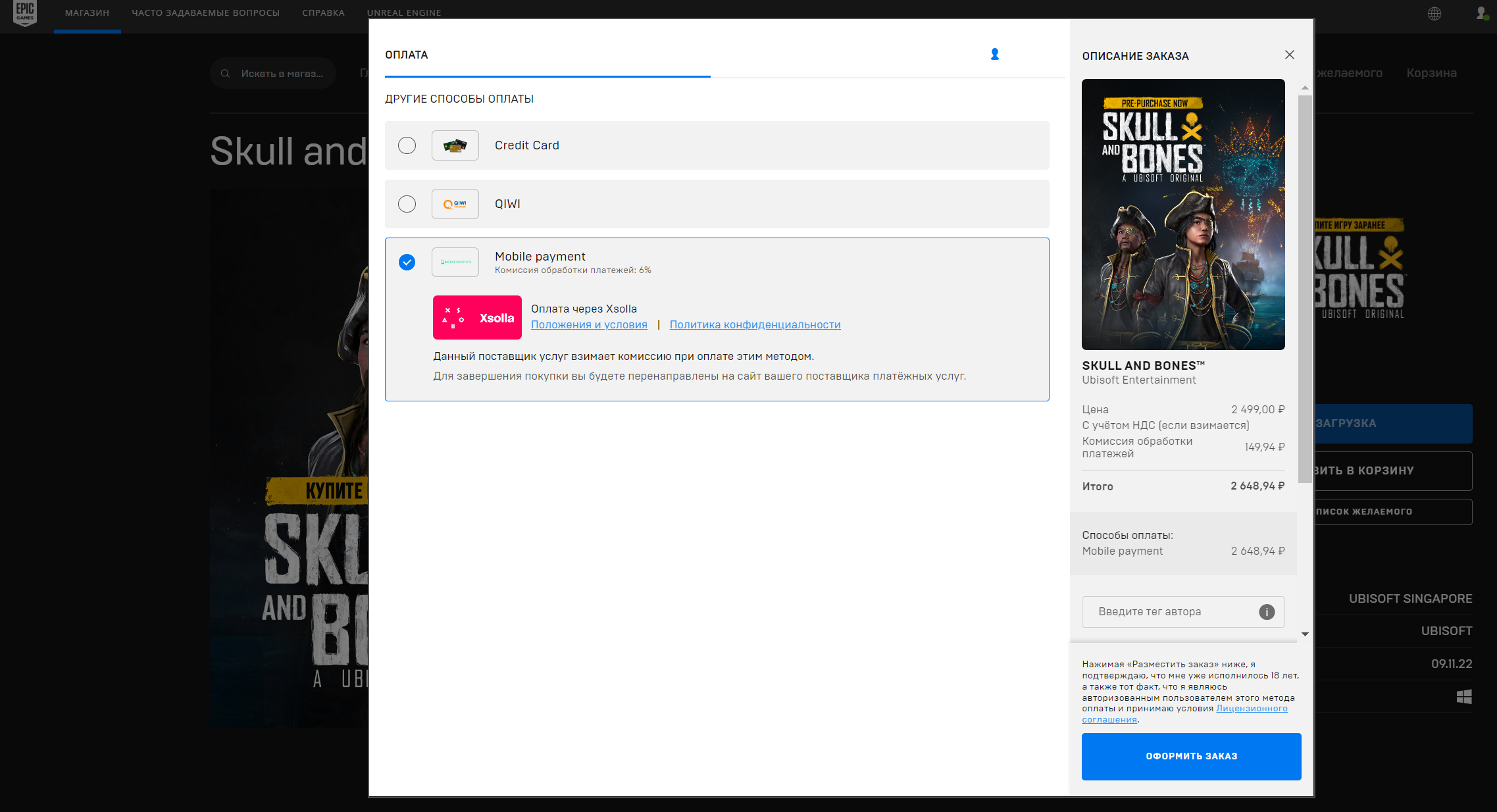Open Политика конфиденциальности link
The width and height of the screenshot is (1497, 812).
(755, 325)
